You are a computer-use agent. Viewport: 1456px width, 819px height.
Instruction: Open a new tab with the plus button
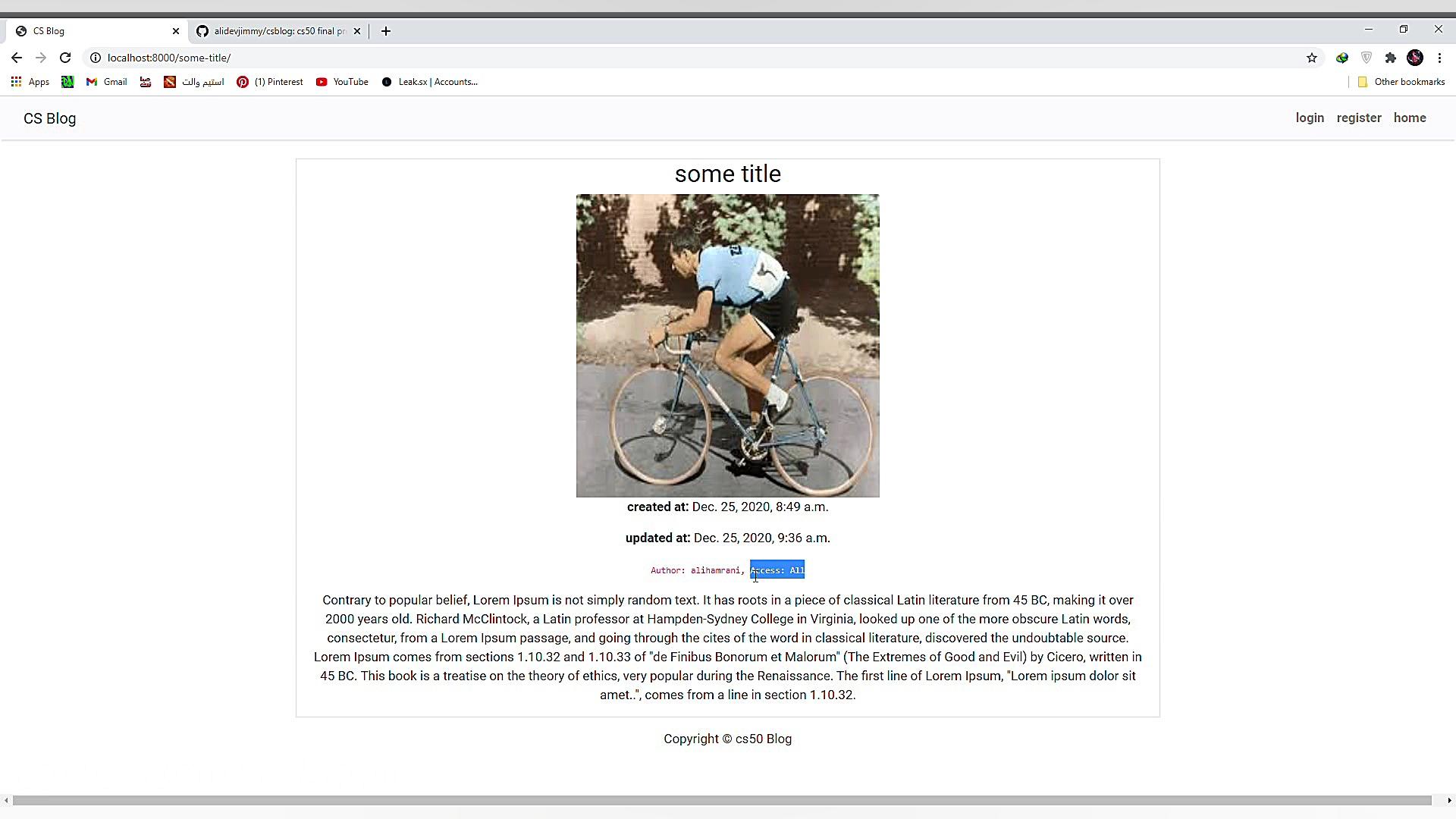pyautogui.click(x=386, y=31)
